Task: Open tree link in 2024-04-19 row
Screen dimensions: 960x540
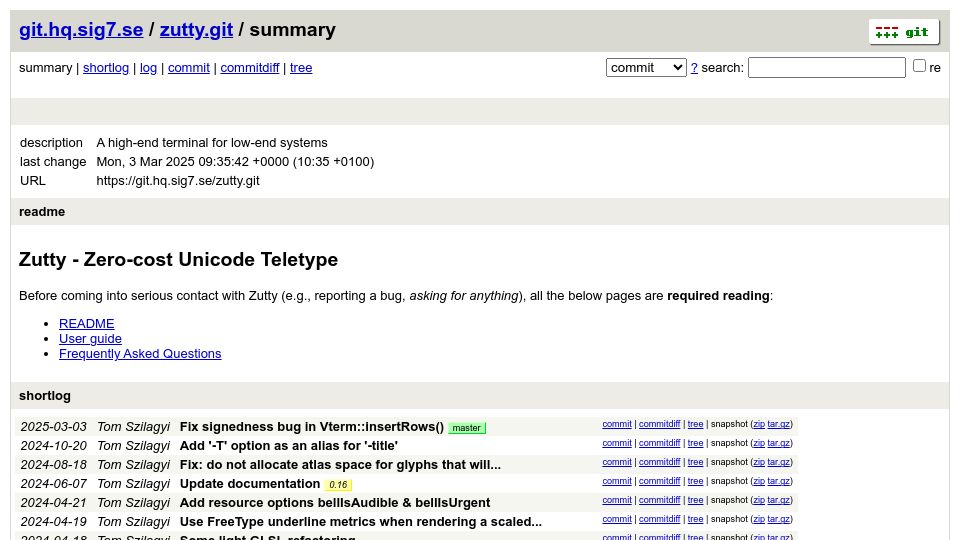Action: (x=695, y=519)
